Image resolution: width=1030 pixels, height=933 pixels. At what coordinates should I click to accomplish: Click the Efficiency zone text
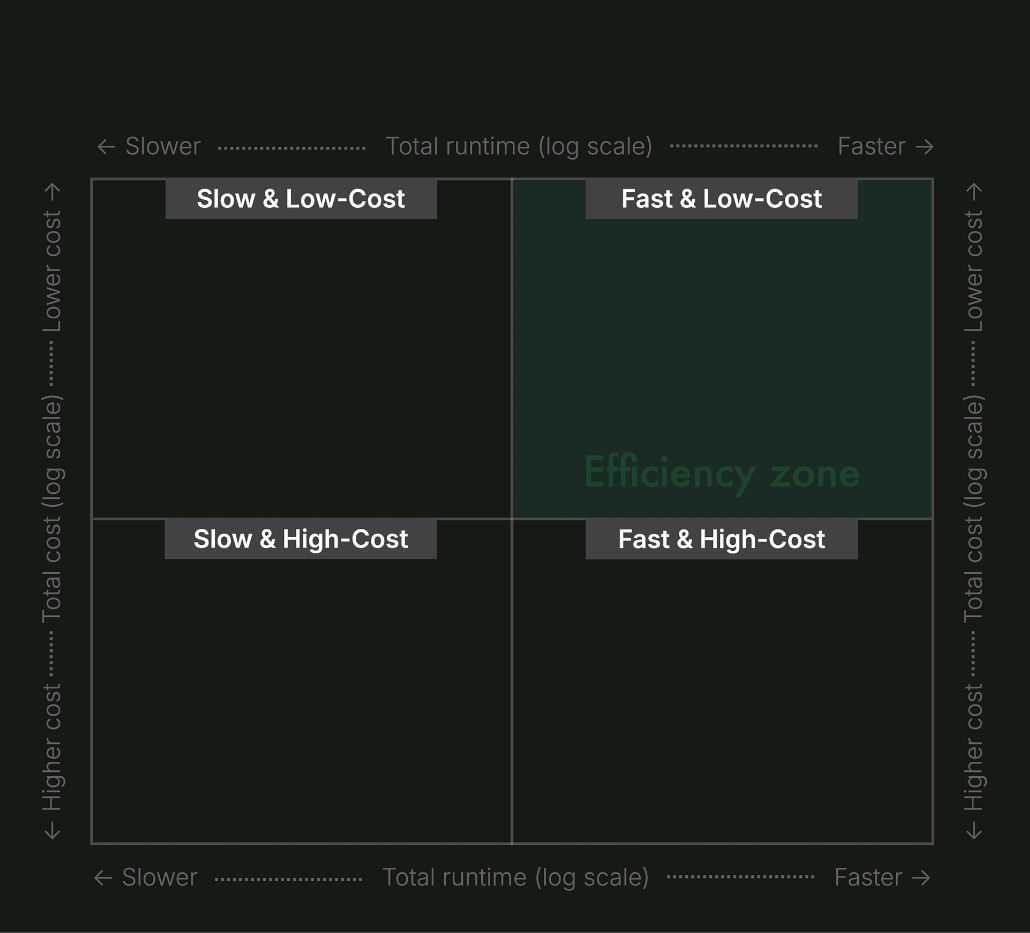pos(722,473)
